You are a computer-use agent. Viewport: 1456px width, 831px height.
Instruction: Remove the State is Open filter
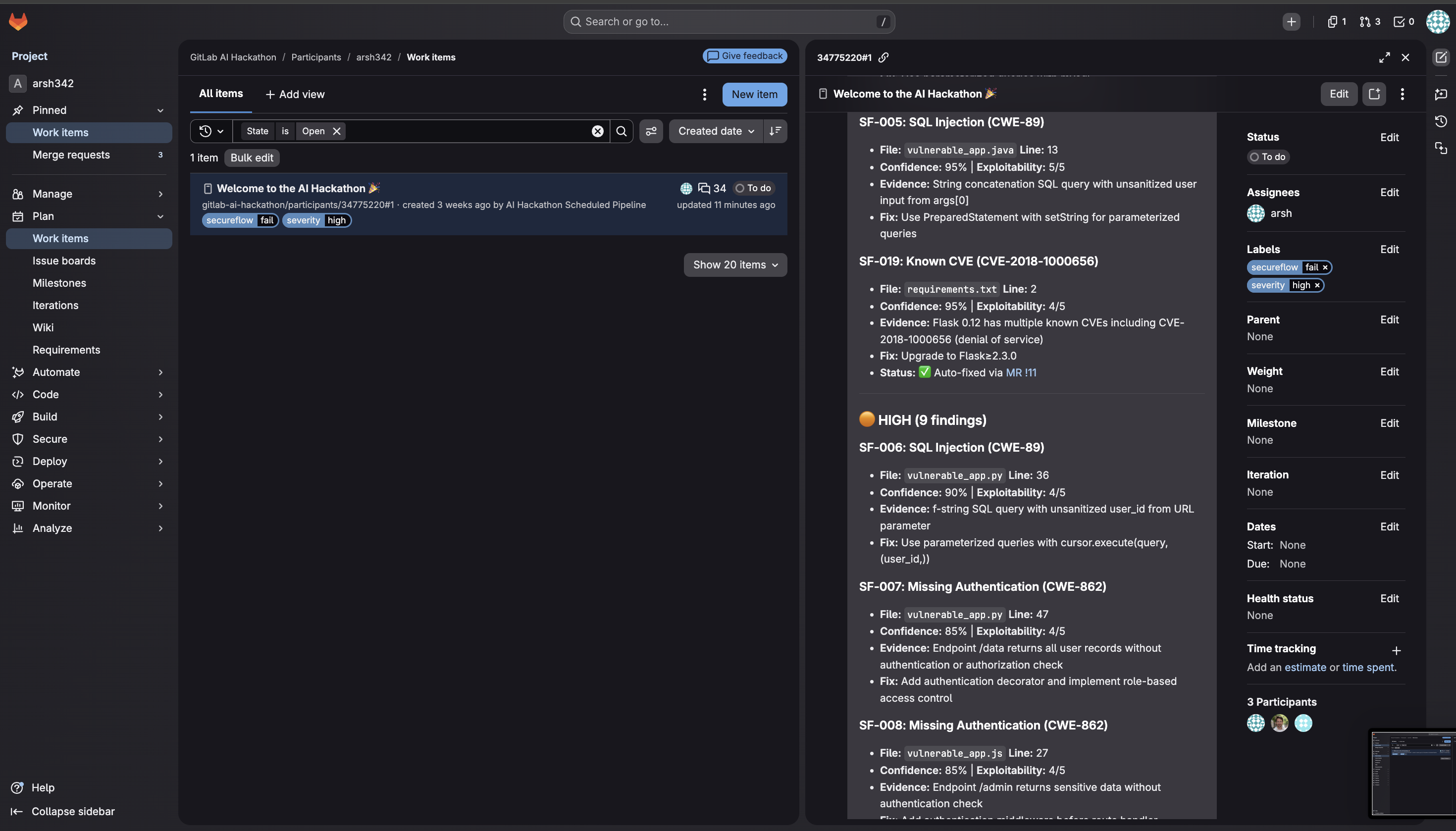(x=337, y=131)
